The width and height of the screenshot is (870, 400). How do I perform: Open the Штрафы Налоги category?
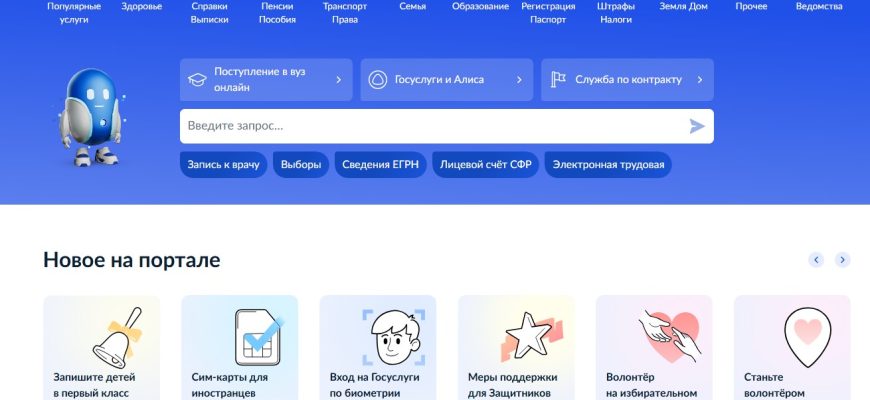[616, 13]
